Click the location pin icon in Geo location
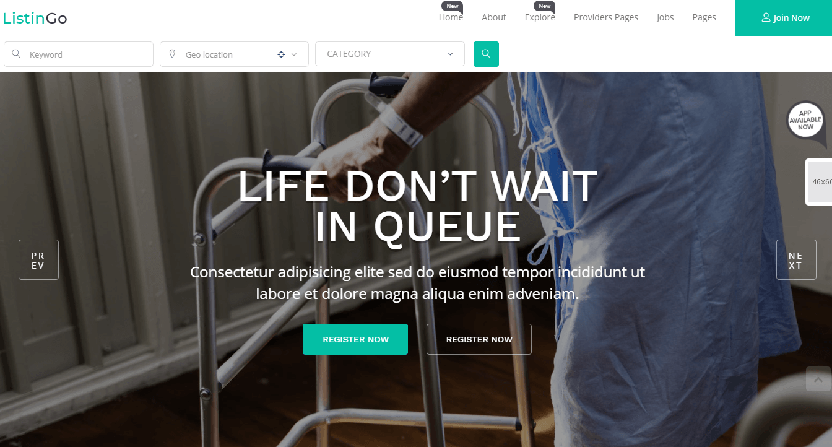 [172, 54]
